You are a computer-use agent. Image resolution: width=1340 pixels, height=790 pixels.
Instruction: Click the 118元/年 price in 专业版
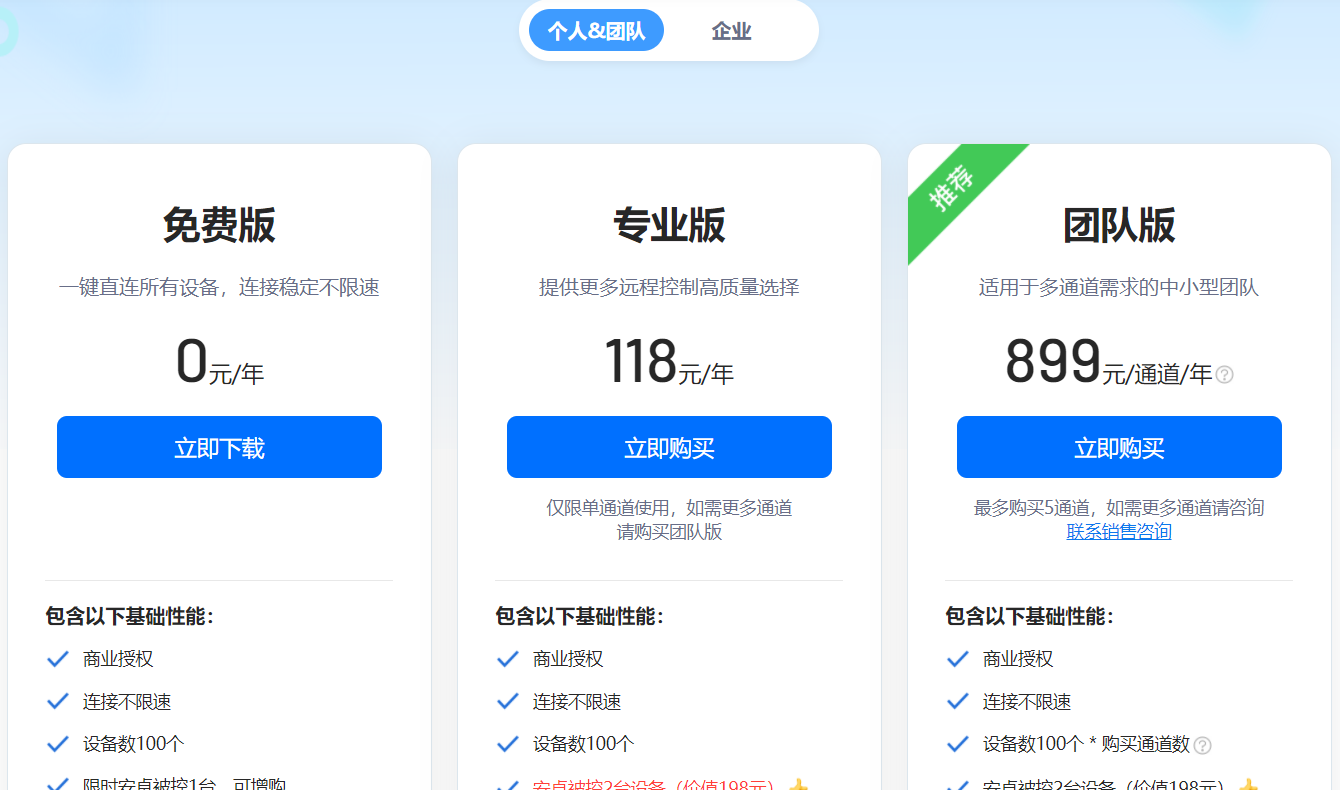tap(669, 363)
